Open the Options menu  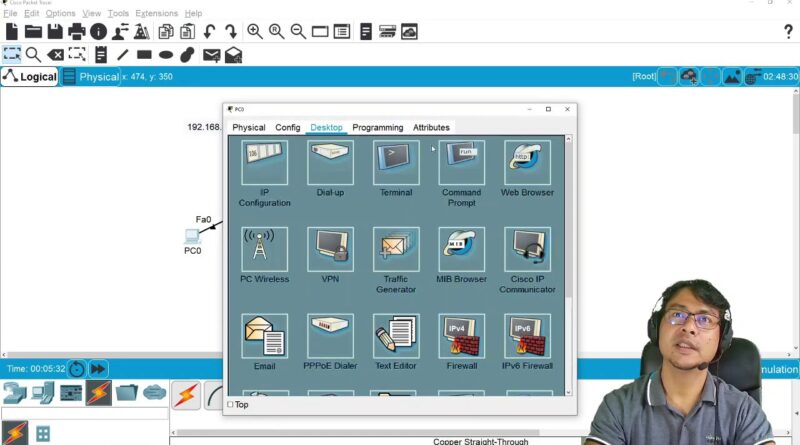click(x=60, y=13)
